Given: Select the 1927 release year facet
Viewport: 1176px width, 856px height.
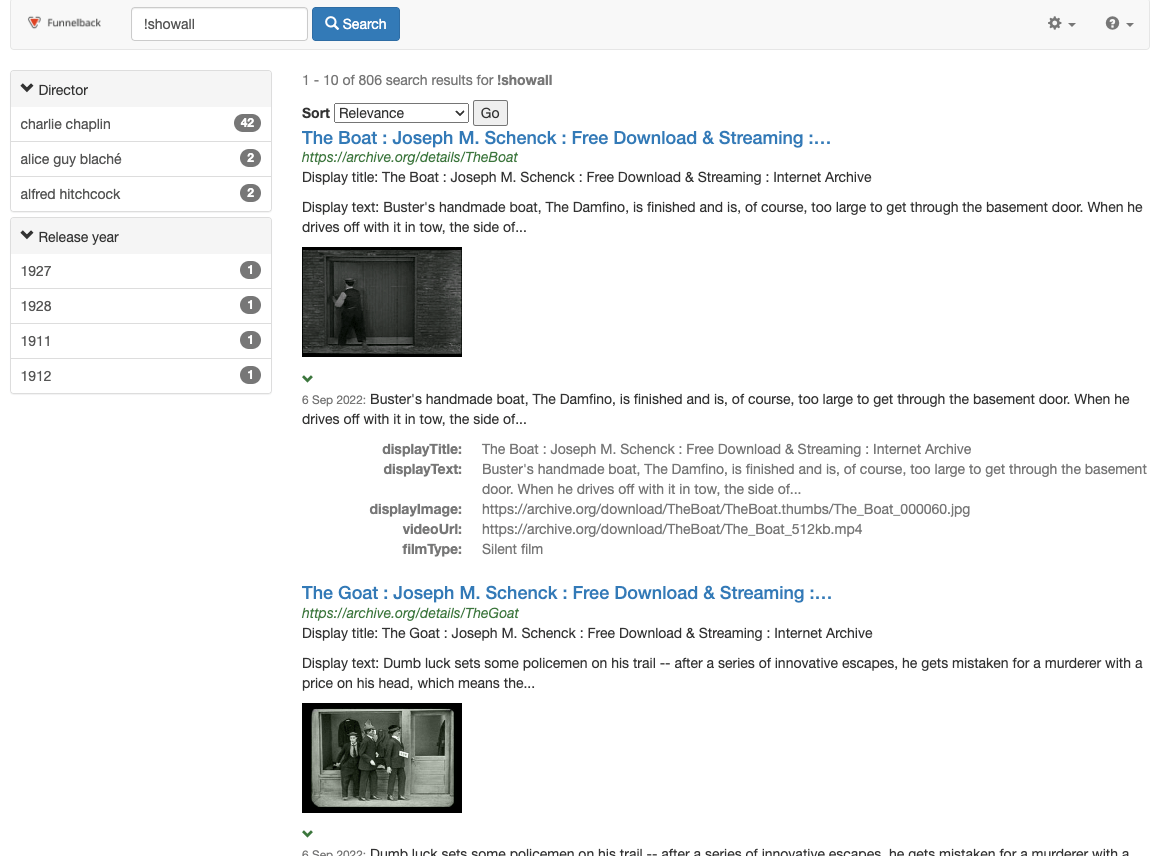Looking at the screenshot, I should click(x=36, y=271).
